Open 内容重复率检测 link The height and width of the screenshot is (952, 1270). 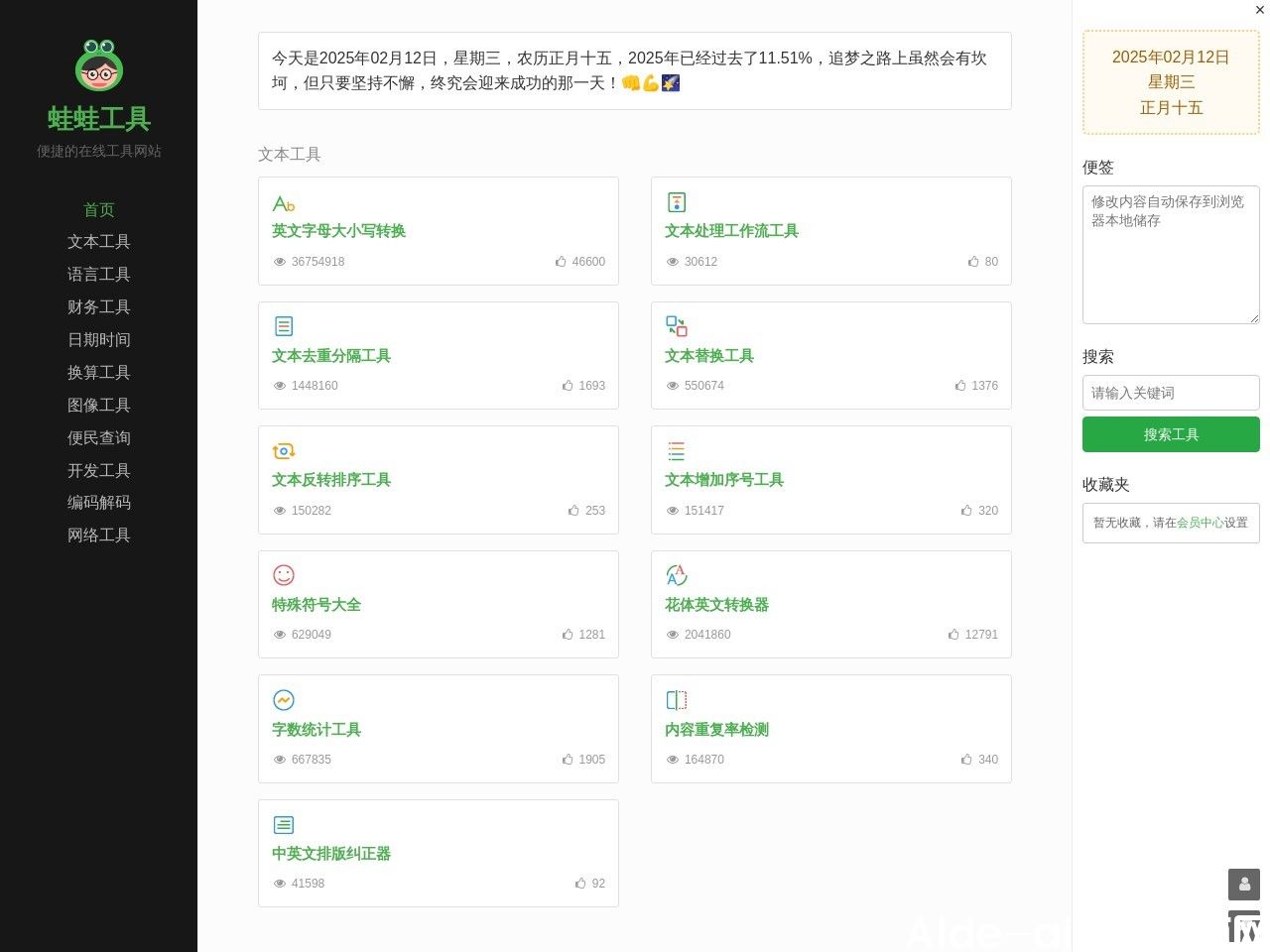[716, 730]
